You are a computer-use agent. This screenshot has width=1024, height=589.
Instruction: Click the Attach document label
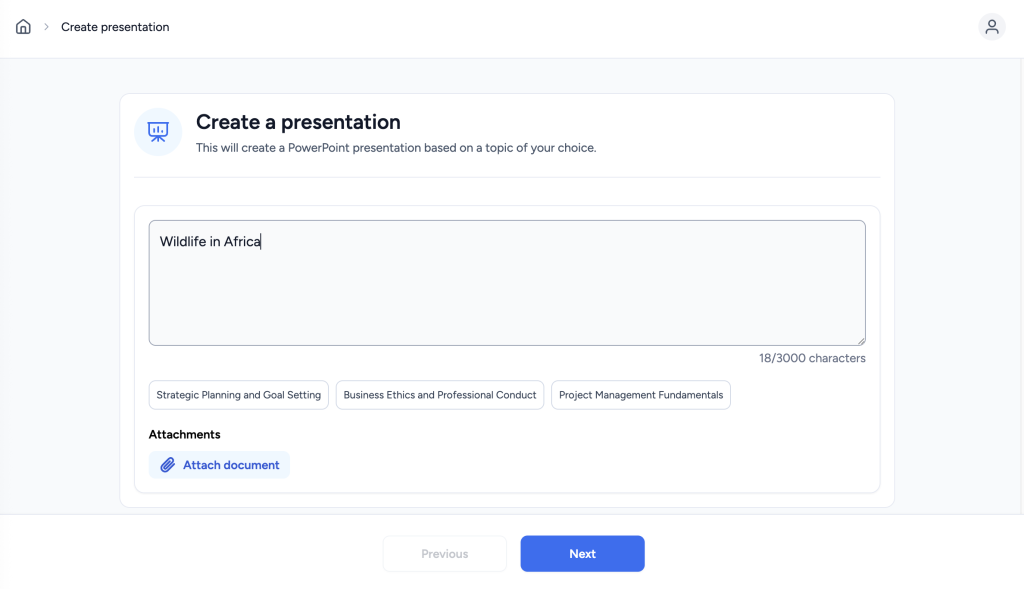[231, 465]
